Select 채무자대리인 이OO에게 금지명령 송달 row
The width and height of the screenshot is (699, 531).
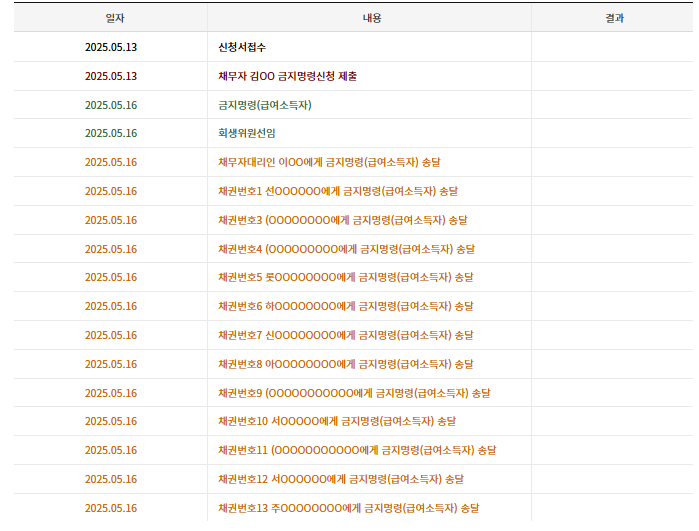353,162
